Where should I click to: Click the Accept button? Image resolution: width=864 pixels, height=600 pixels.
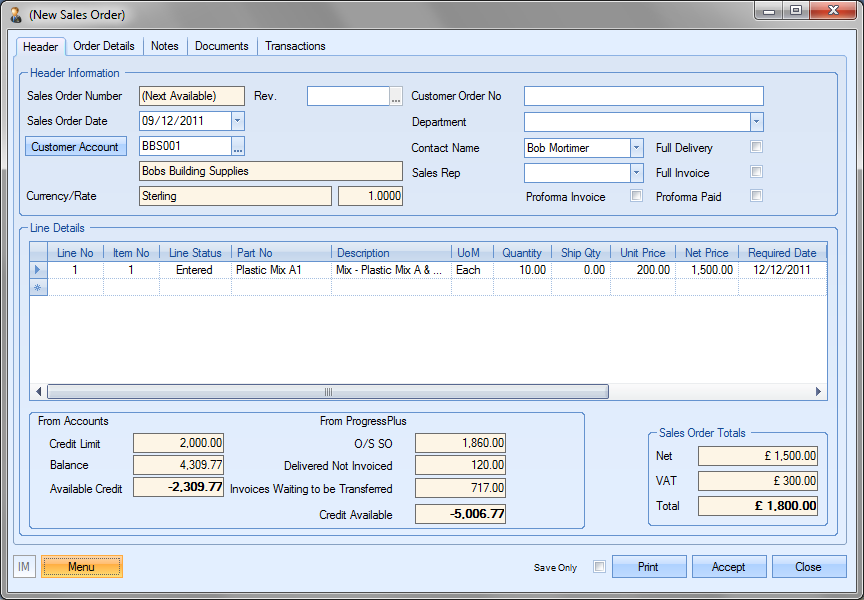click(729, 567)
